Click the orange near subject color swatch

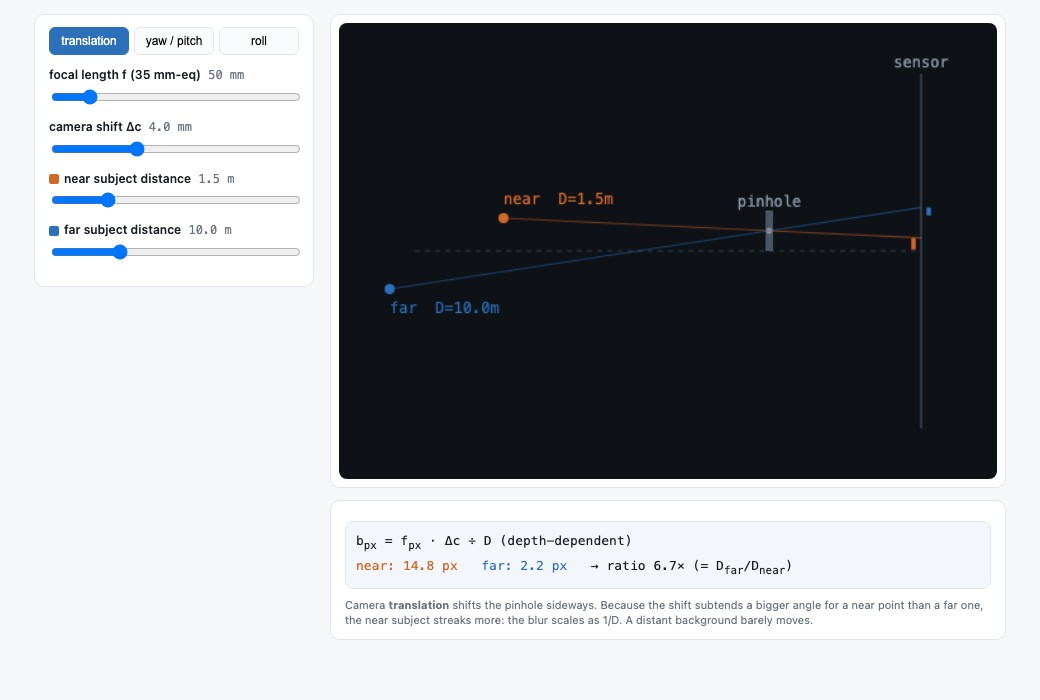[x=54, y=179]
